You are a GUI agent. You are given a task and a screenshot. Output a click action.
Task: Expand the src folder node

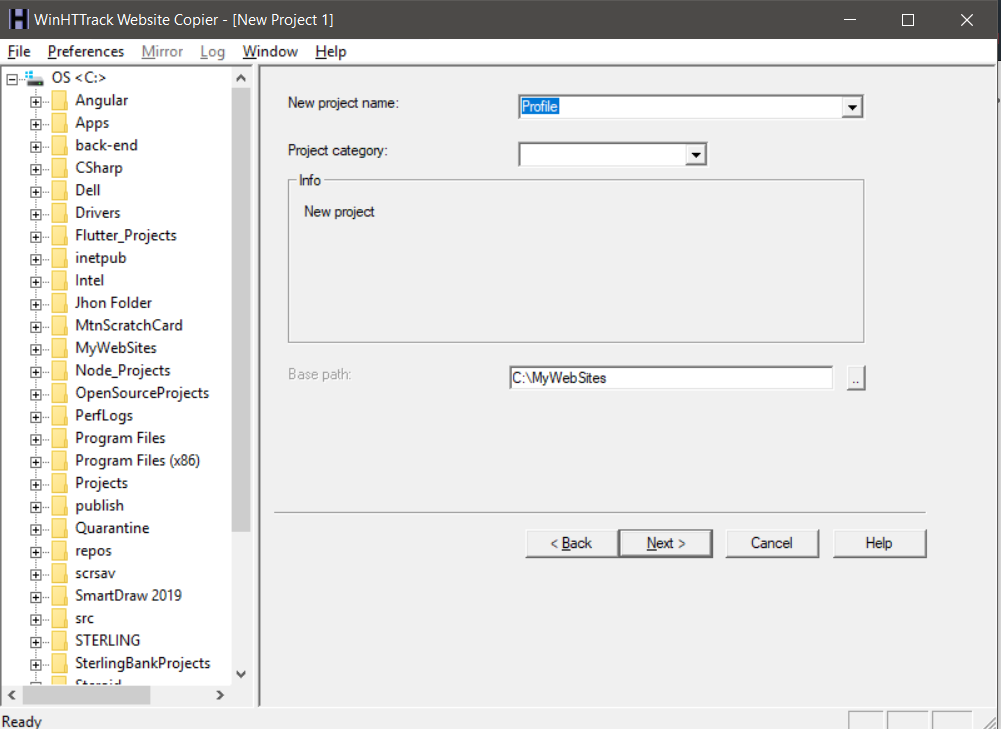pos(36,619)
